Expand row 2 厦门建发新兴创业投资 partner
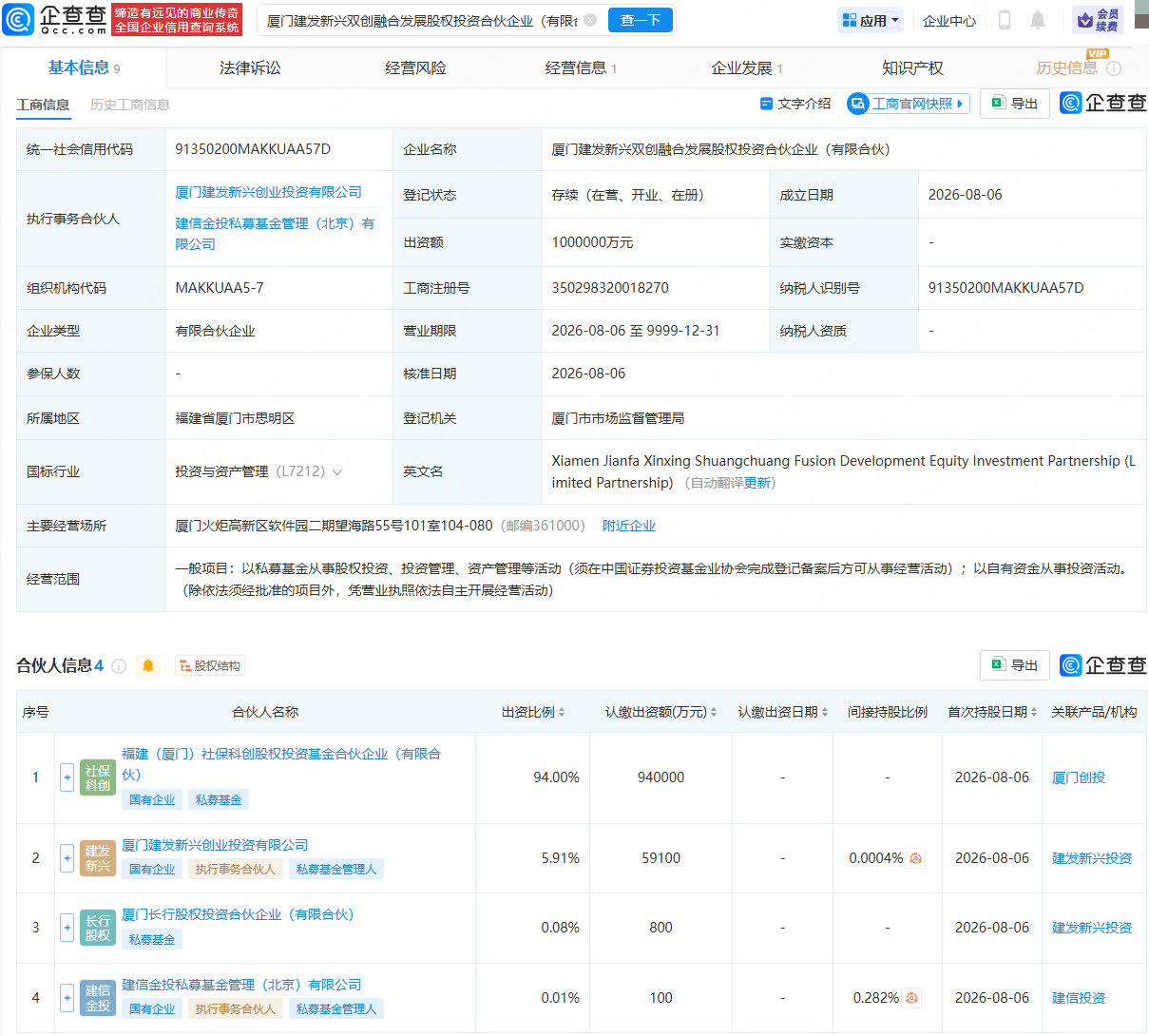Viewport: 1149px width, 1036px height. point(67,858)
